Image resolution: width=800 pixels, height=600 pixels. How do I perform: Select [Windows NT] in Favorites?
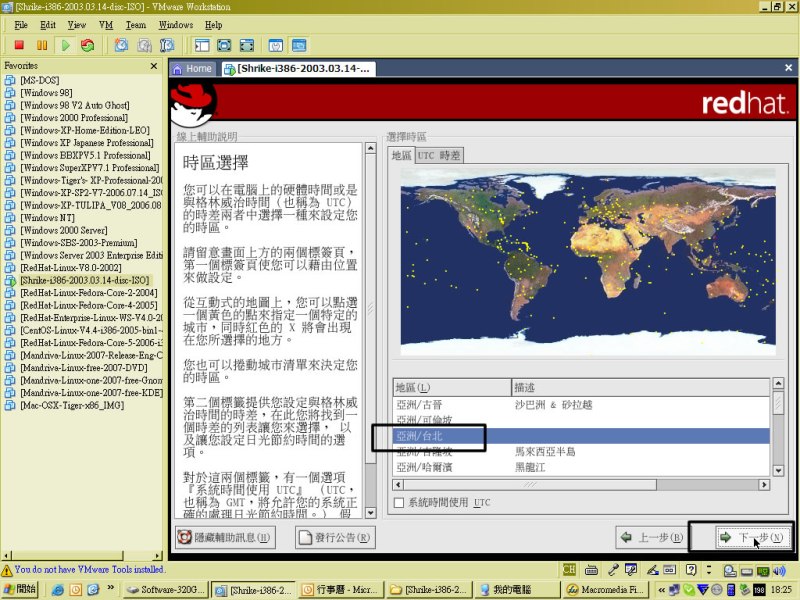[x=47, y=218]
